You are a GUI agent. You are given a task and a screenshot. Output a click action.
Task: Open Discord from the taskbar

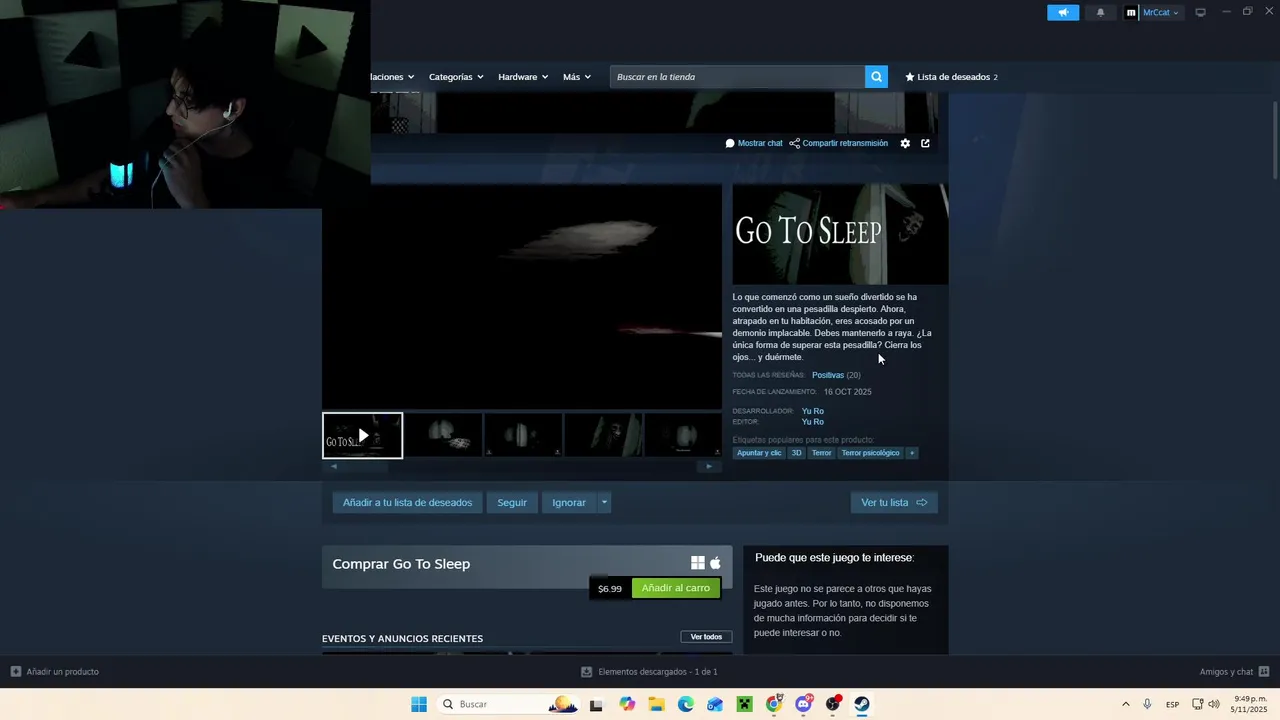(x=803, y=704)
